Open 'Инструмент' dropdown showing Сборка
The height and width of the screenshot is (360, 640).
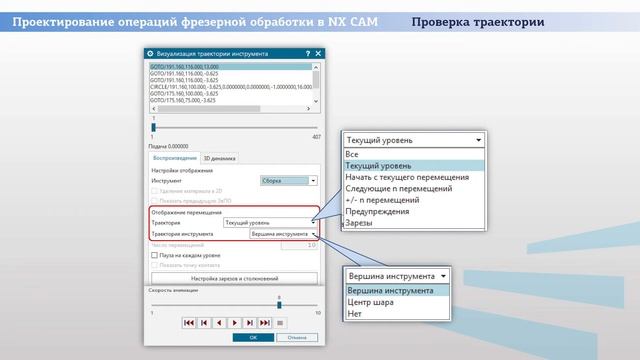(x=289, y=181)
